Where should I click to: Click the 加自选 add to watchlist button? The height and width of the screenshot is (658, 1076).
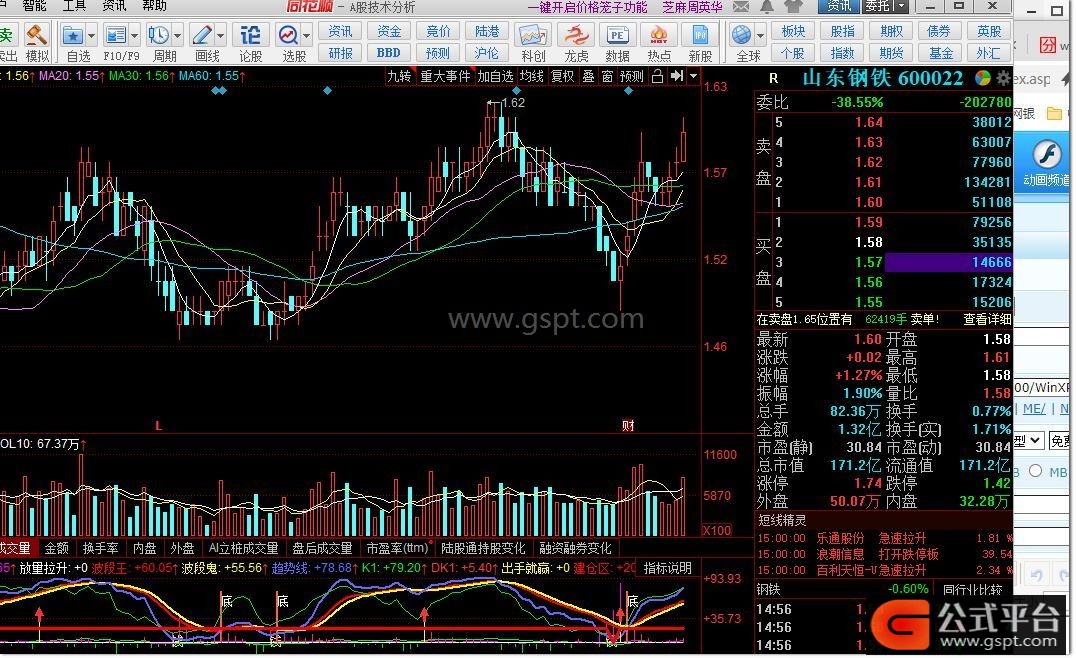point(495,76)
